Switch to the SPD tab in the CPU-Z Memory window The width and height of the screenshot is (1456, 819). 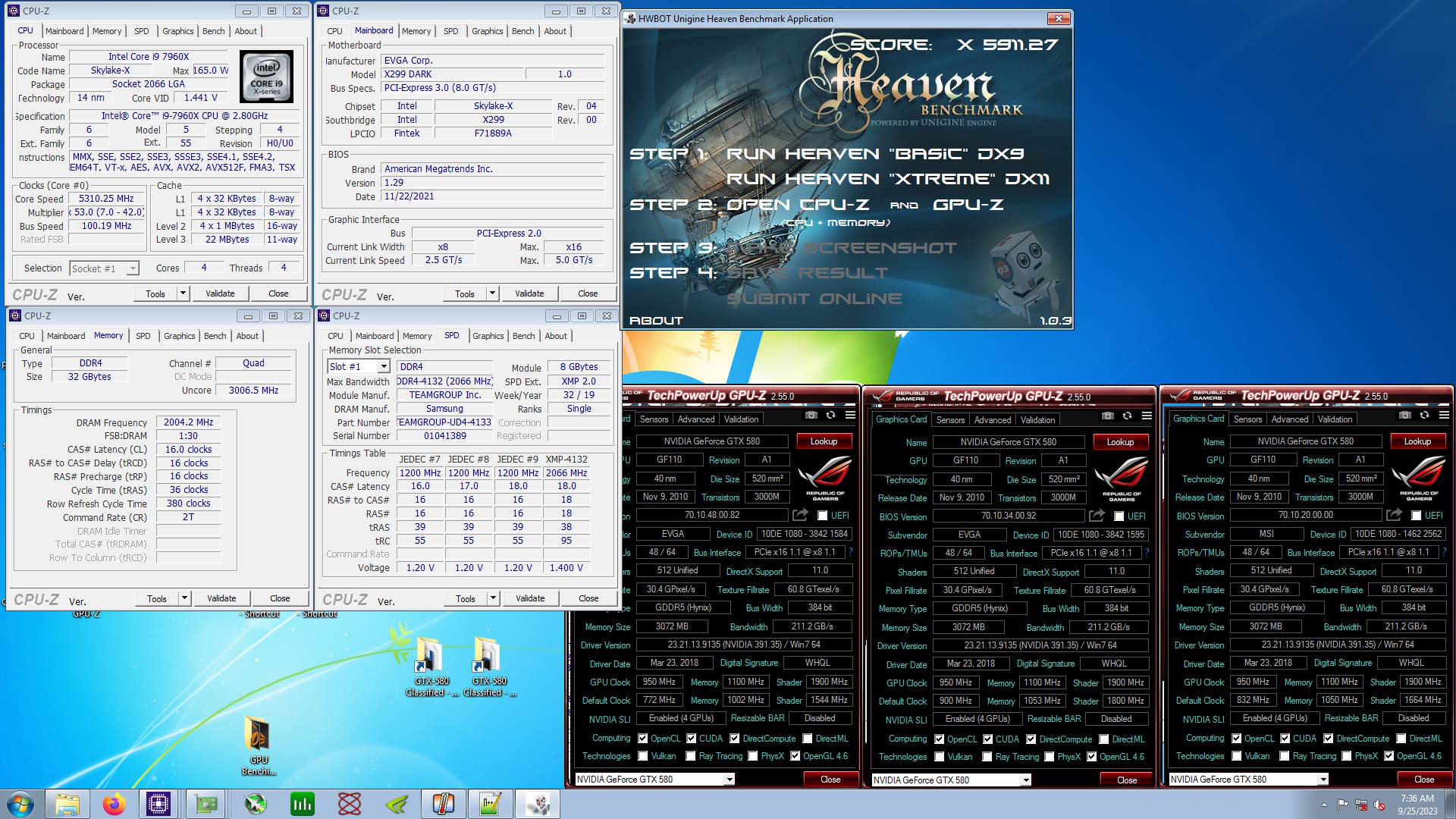tap(143, 336)
